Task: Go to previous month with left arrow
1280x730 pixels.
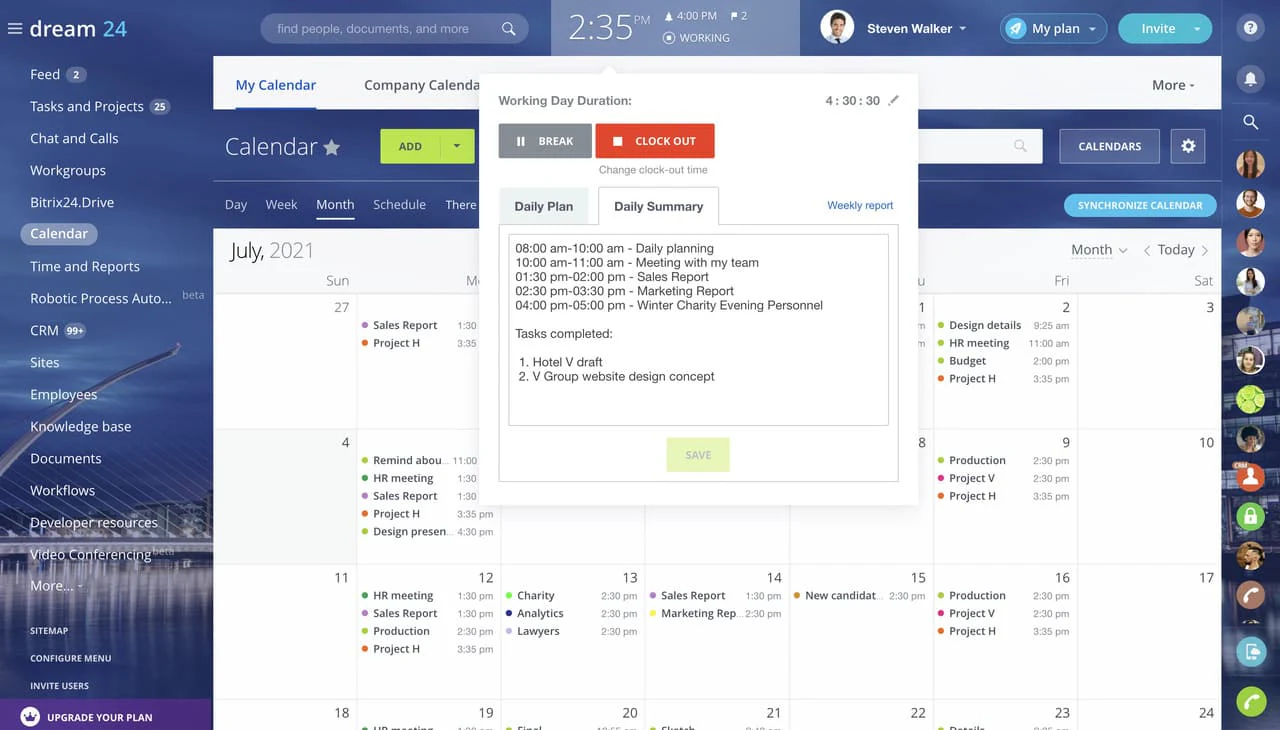Action: click(x=1147, y=250)
